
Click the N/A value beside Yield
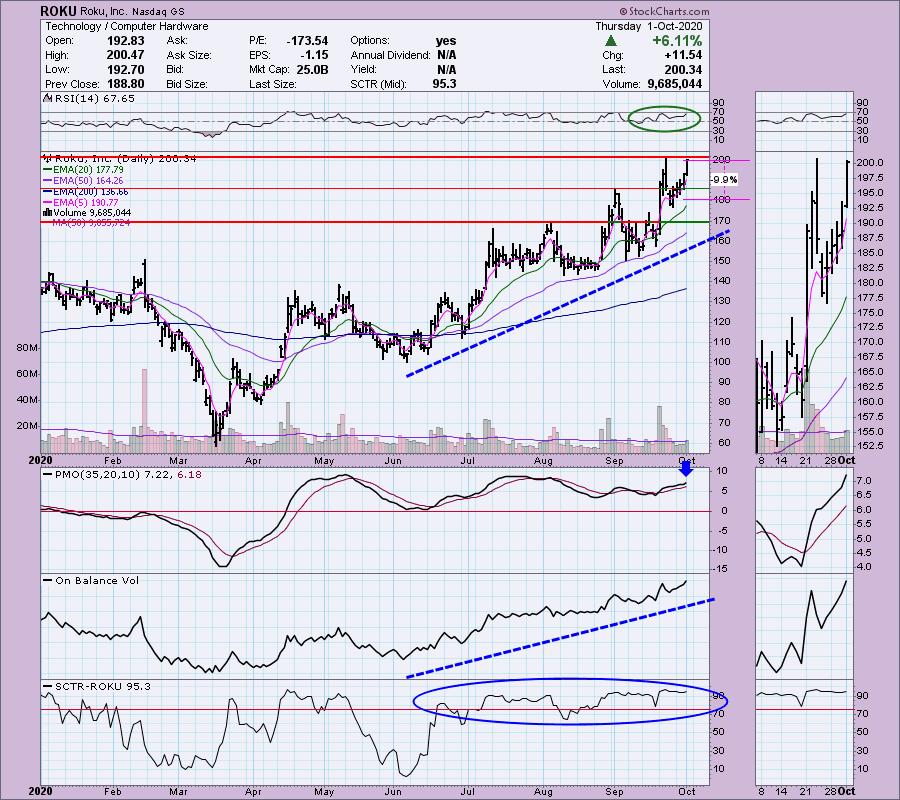(x=447, y=69)
